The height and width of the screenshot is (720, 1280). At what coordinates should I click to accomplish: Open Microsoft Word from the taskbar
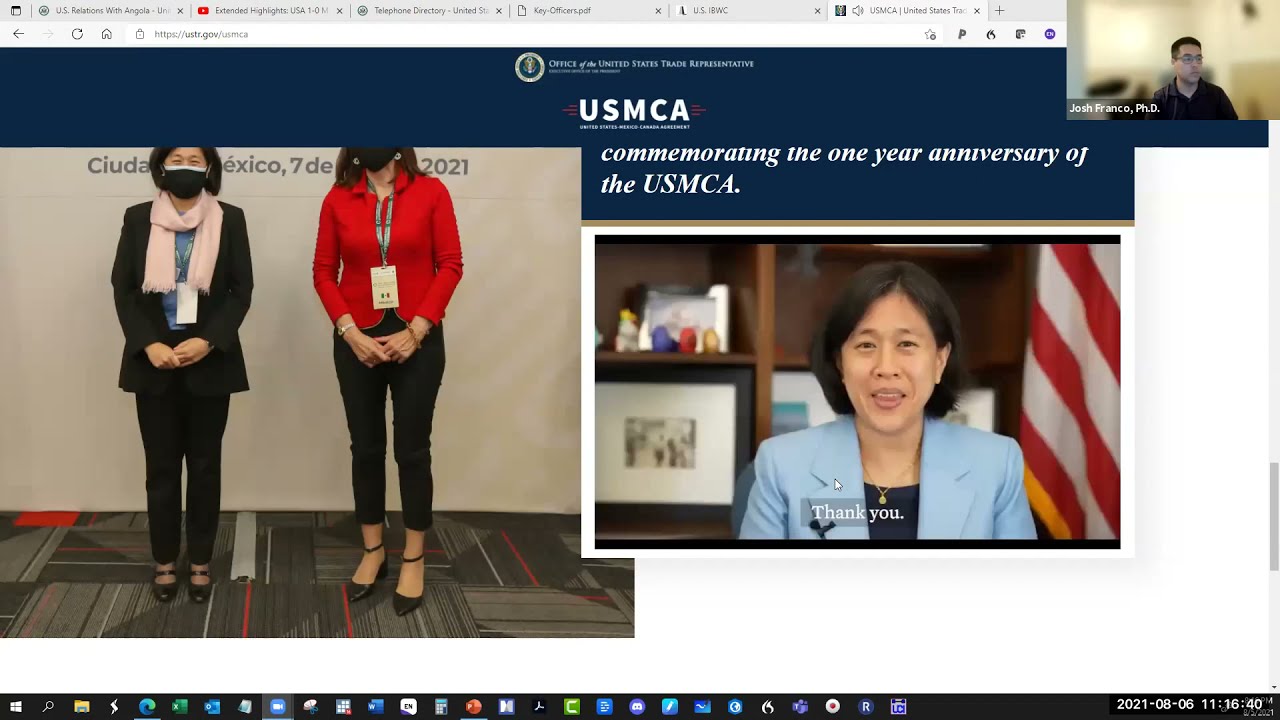pyautogui.click(x=376, y=707)
